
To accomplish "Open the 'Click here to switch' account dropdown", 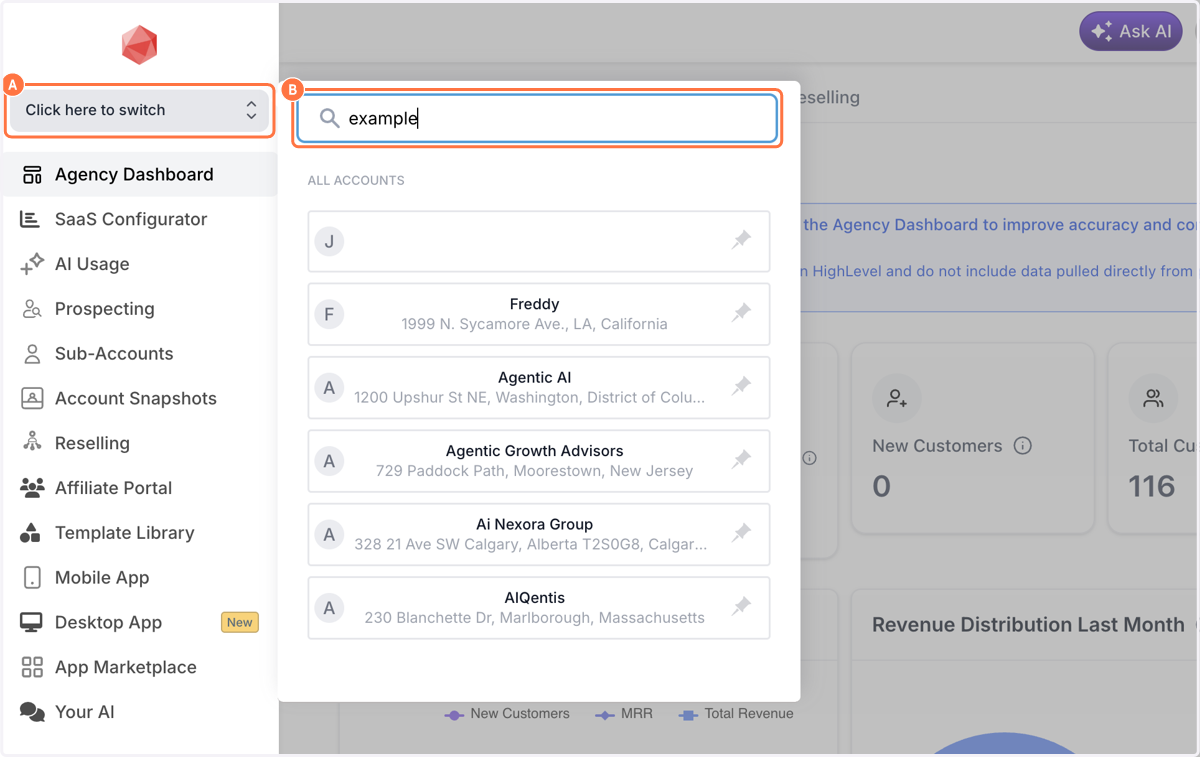I will (139, 110).
